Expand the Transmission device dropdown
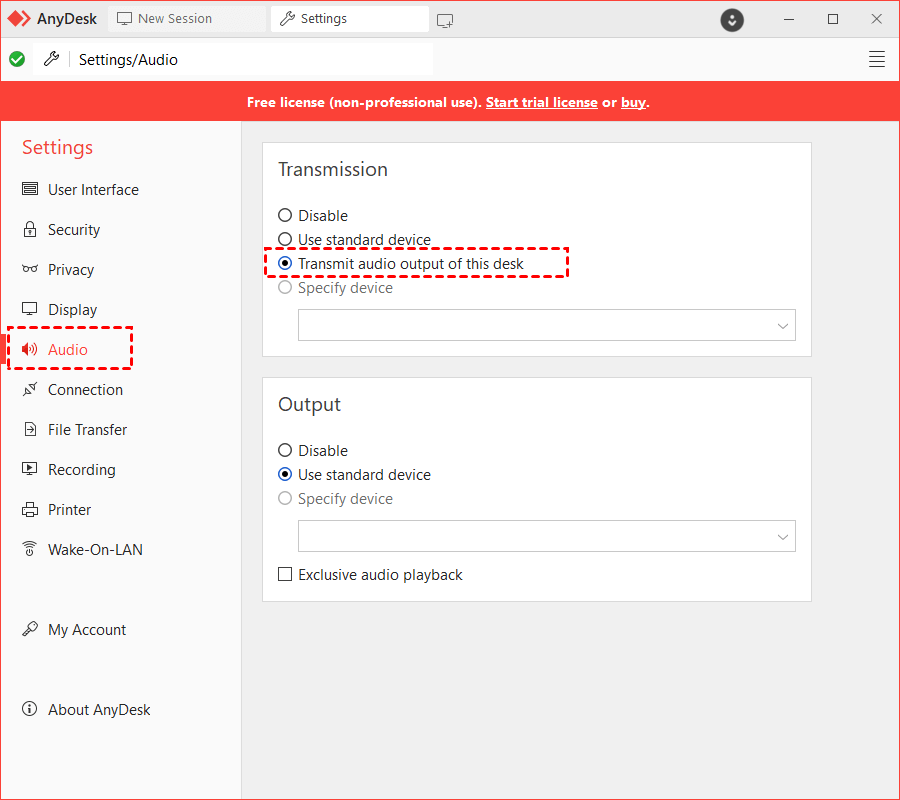The image size is (900, 800). pos(546,325)
